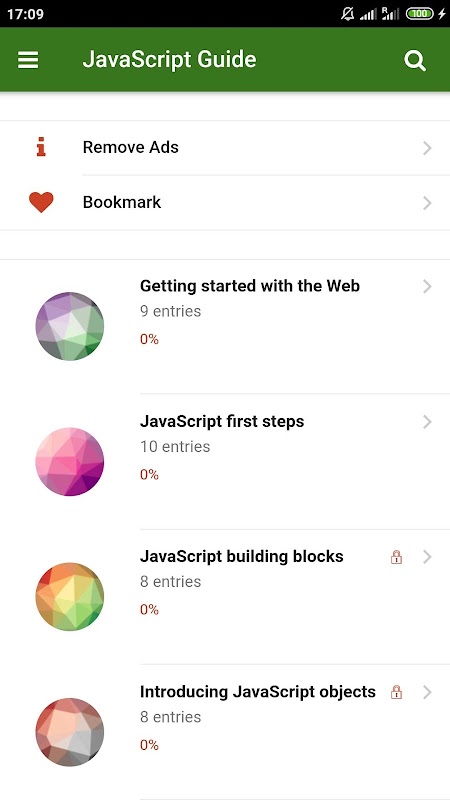The image size is (450, 800).
Task: Tap the red heart Bookmark icon
Action: point(41,203)
